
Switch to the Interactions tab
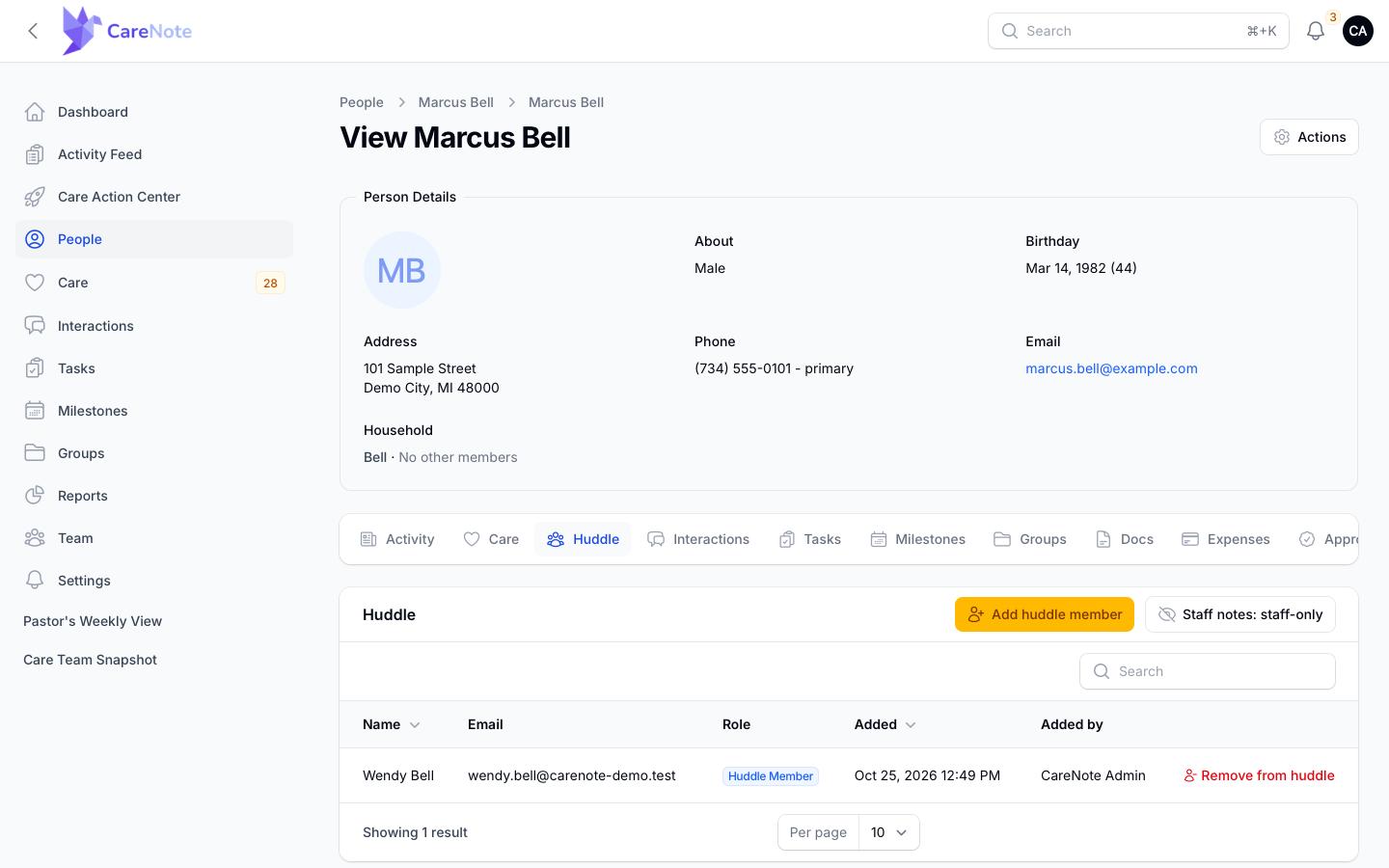(698, 539)
